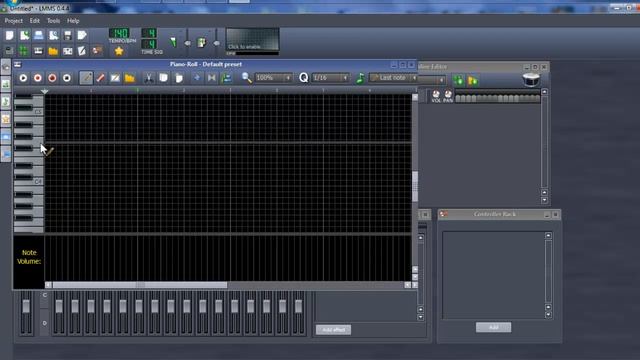This screenshot has height=360, width=640.
Task: Select the erase mode in Piano Roll
Action: coord(100,78)
